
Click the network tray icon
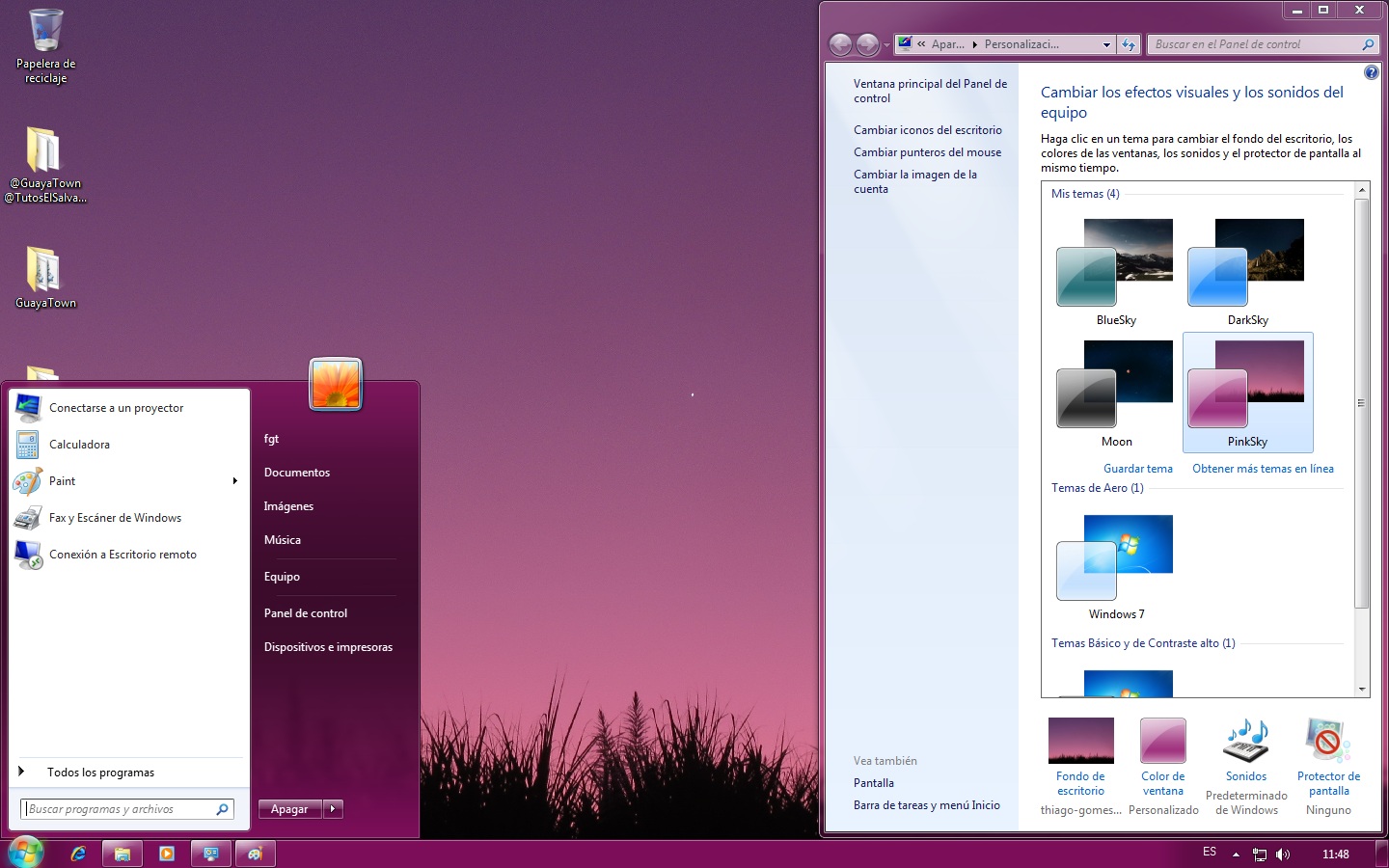pos(1260,854)
